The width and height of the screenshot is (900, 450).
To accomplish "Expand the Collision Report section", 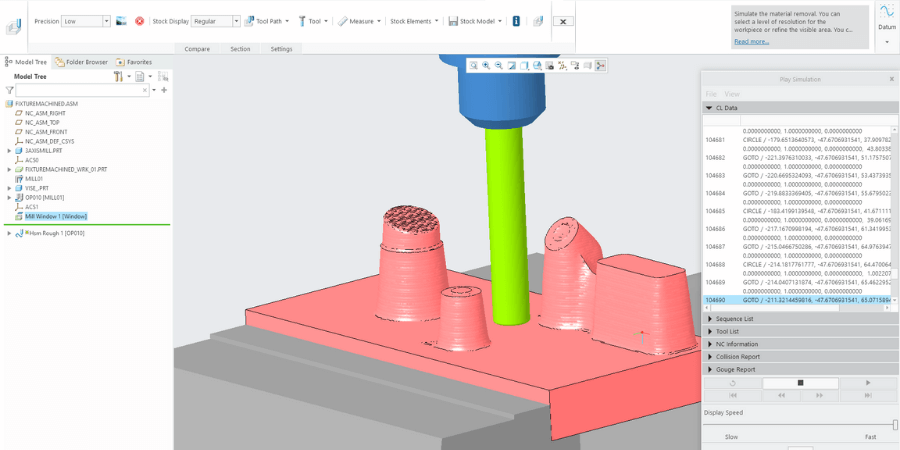I will click(x=739, y=356).
